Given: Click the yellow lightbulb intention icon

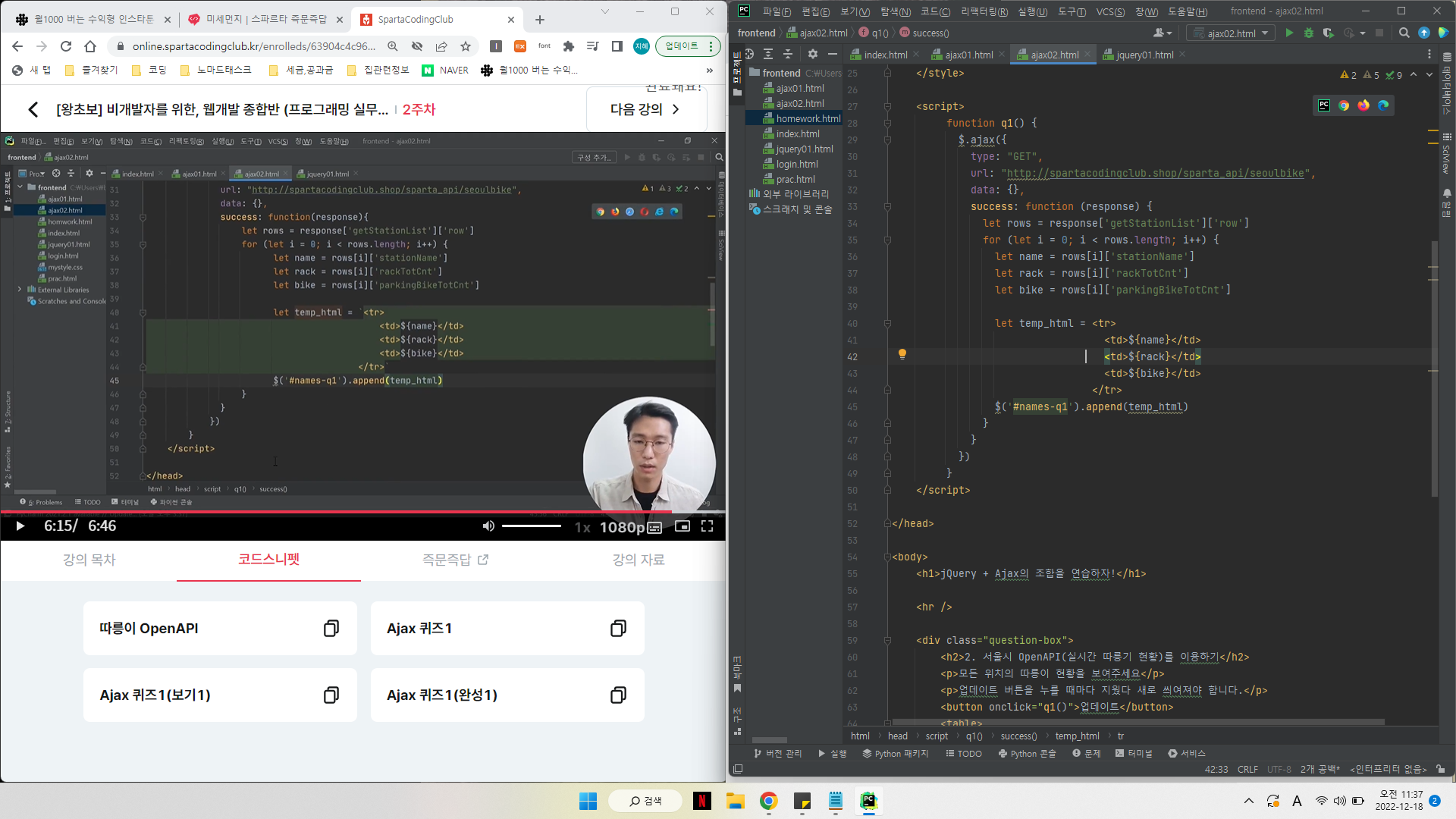Looking at the screenshot, I should [902, 354].
